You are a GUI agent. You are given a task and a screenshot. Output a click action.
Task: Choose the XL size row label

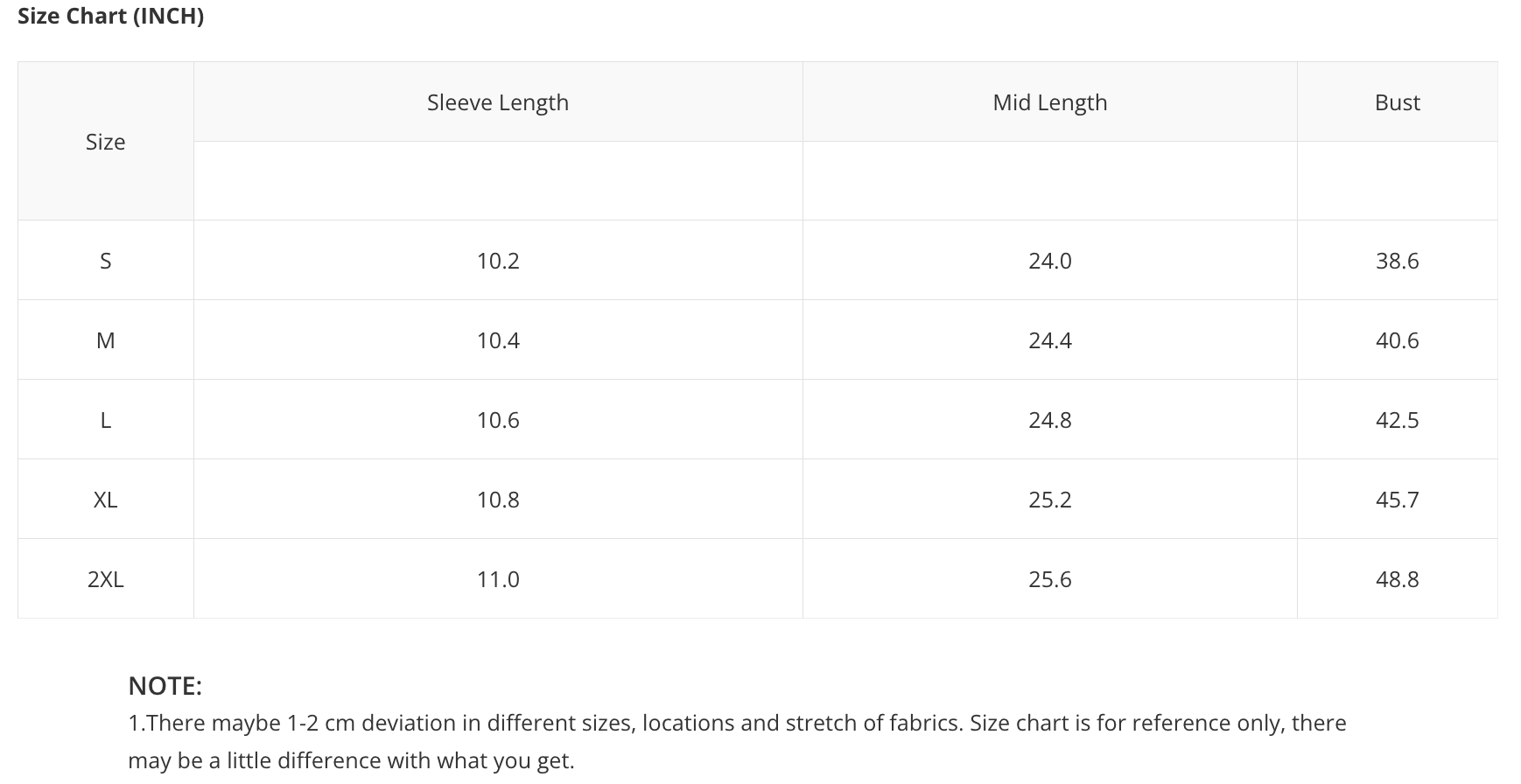click(x=105, y=500)
